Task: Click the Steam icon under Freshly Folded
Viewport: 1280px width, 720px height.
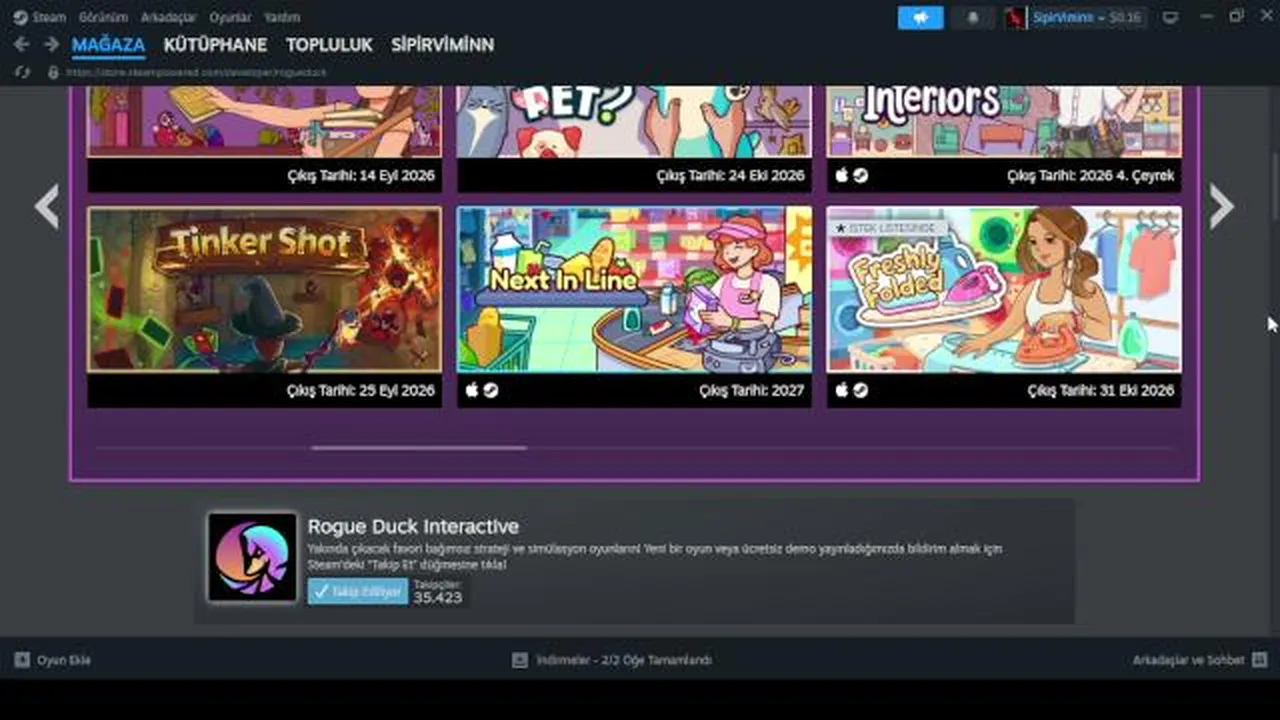Action: click(861, 390)
